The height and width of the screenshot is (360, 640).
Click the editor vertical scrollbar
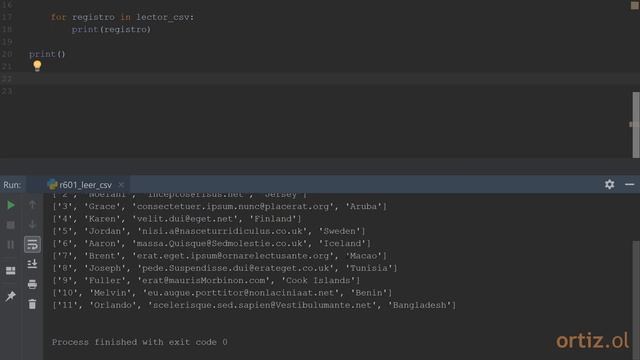(x=636, y=124)
